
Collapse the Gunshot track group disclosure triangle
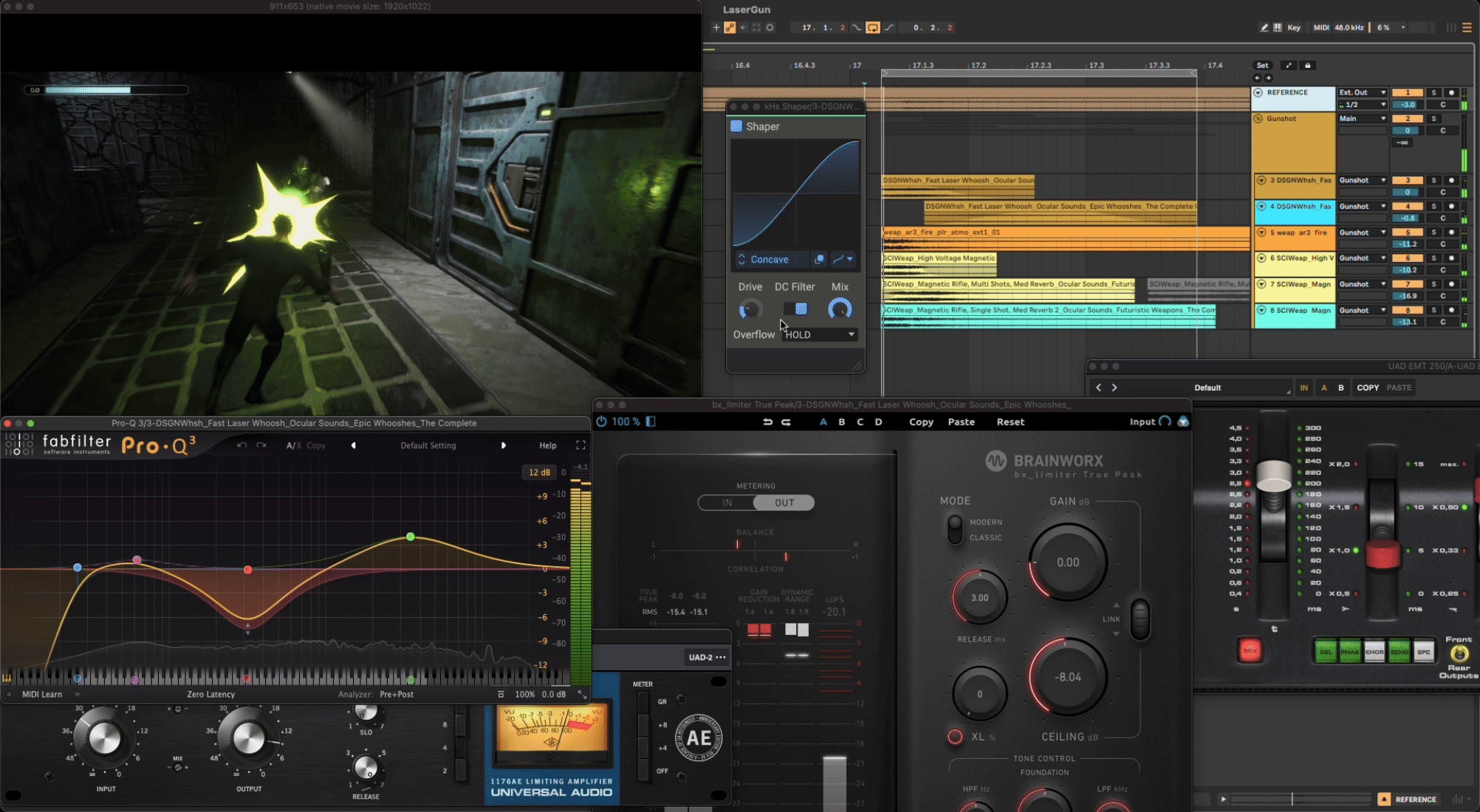pyautogui.click(x=1257, y=119)
